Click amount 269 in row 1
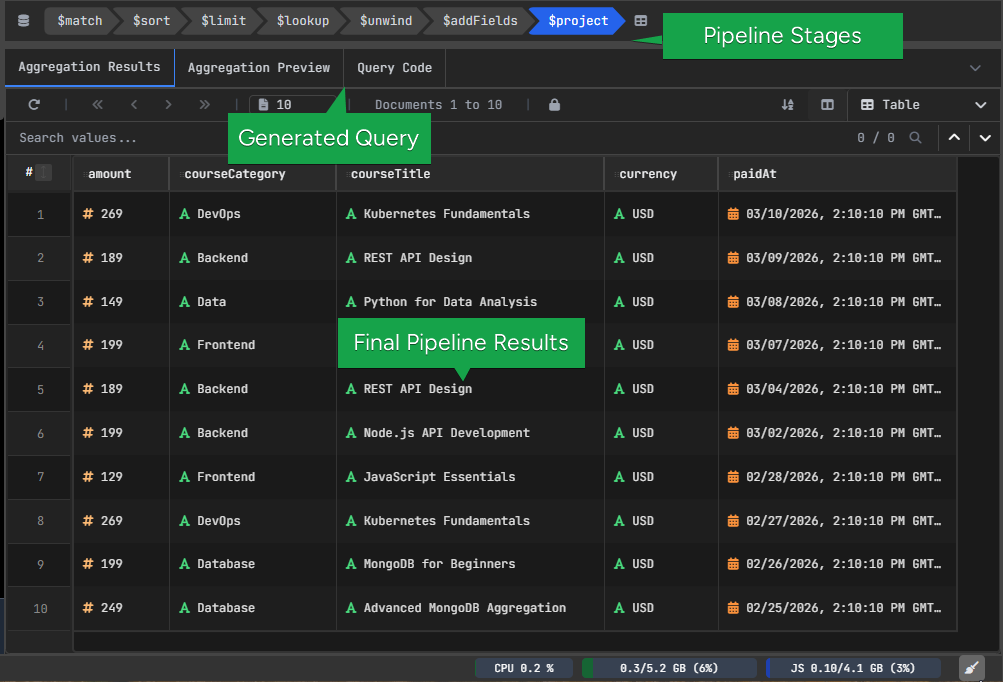 (121, 214)
